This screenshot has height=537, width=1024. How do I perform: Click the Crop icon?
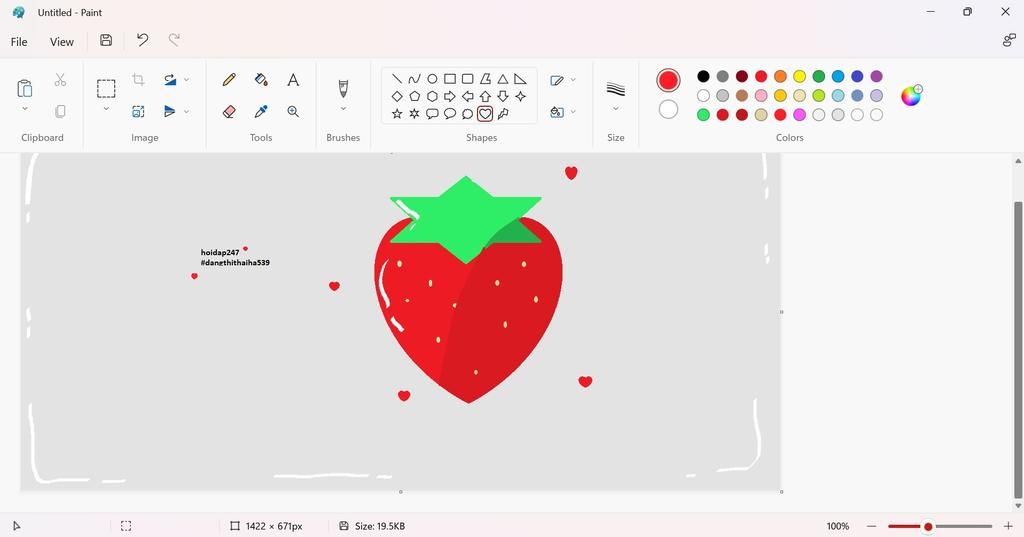point(138,80)
